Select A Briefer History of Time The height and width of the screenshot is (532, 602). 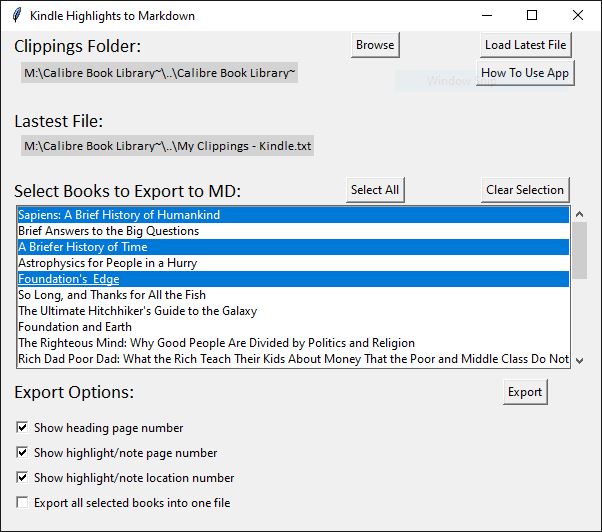[293, 247]
